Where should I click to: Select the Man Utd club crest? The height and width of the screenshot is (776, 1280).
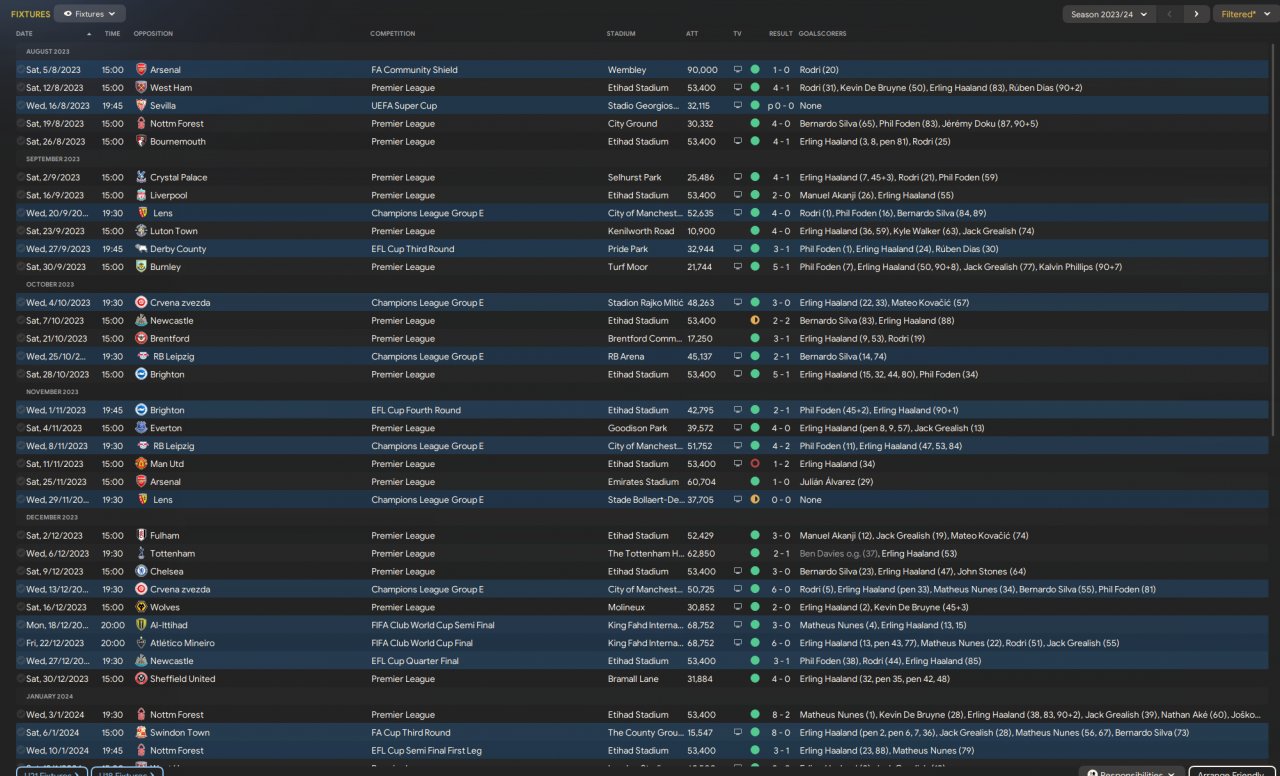pos(141,465)
